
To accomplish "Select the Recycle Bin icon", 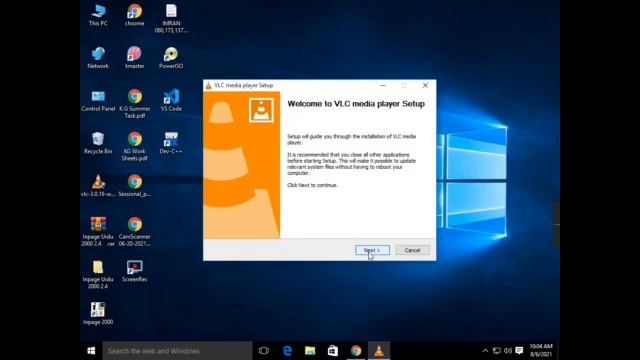I will coord(98,143).
